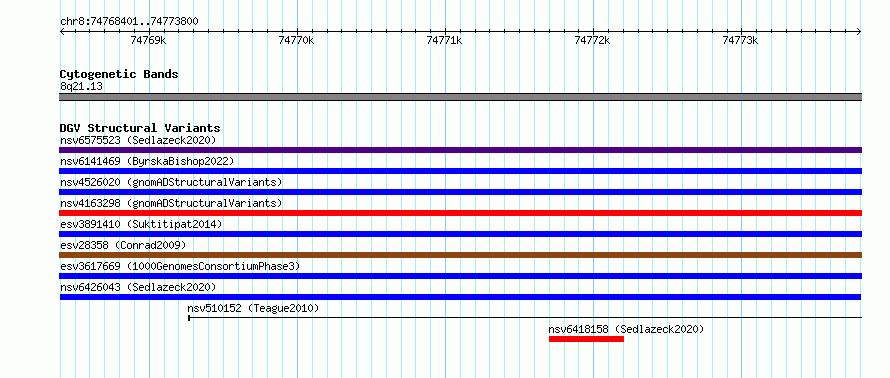This screenshot has width=890, height=378.
Task: Click the Cytogenetic Bands track title
Action: 119,74
